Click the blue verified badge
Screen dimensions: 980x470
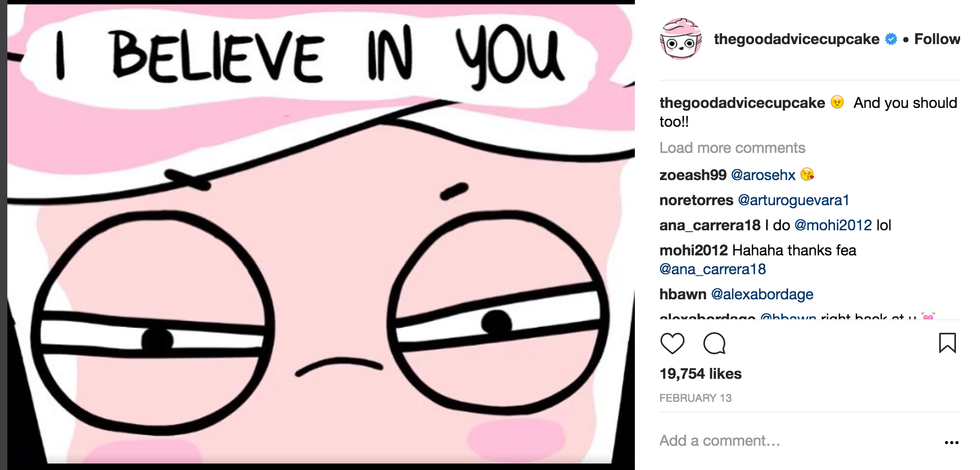point(891,39)
